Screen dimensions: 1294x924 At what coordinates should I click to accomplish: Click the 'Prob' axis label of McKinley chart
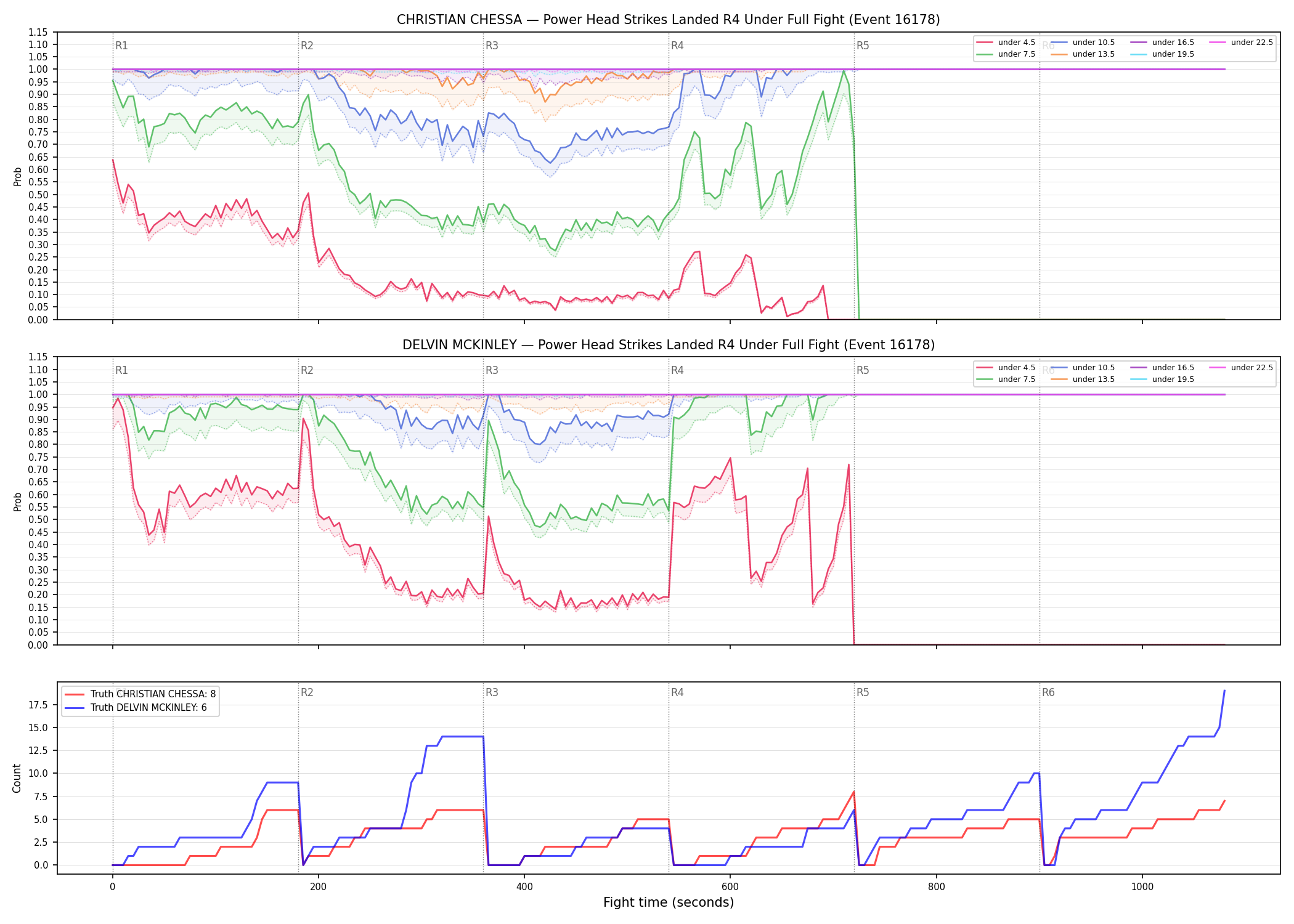point(17,501)
